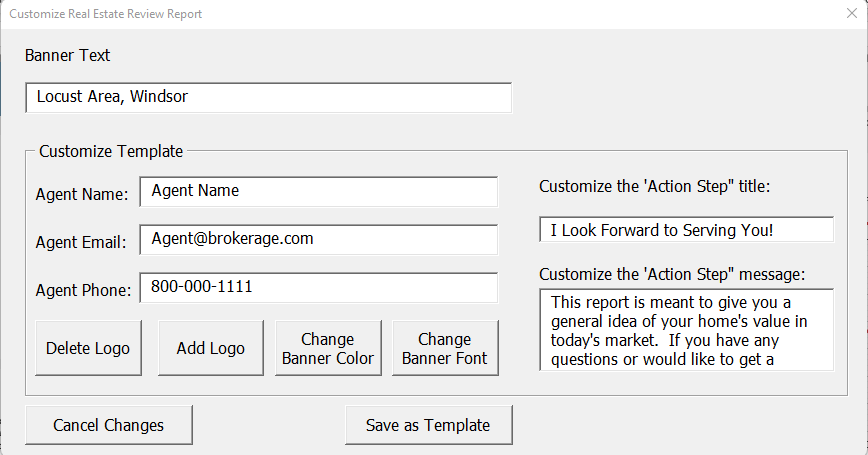Image resolution: width=868 pixels, height=455 pixels.
Task: Click inside the Action Step message box
Action: 685,330
